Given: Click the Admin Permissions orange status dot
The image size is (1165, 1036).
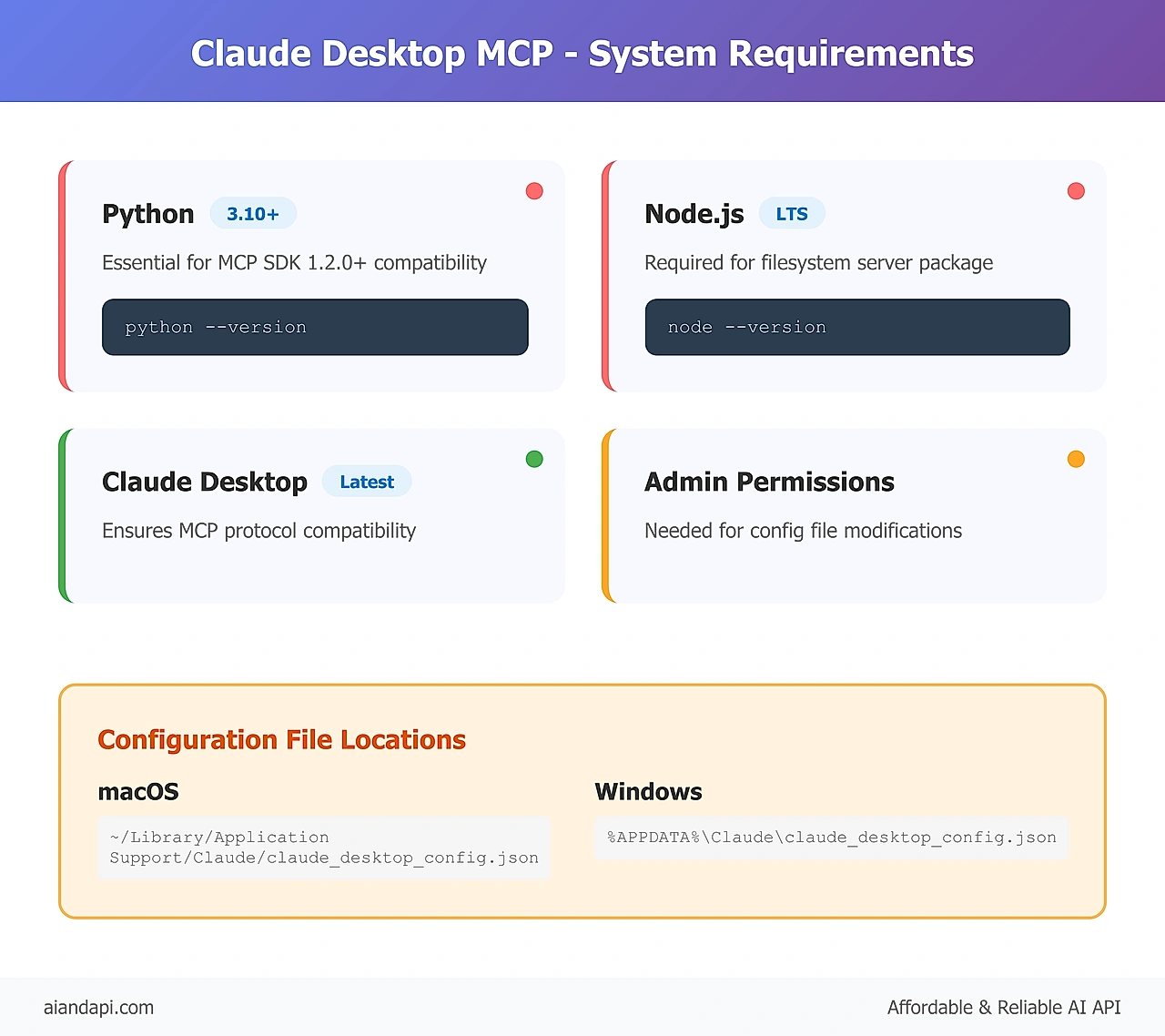Looking at the screenshot, I should 1076,459.
